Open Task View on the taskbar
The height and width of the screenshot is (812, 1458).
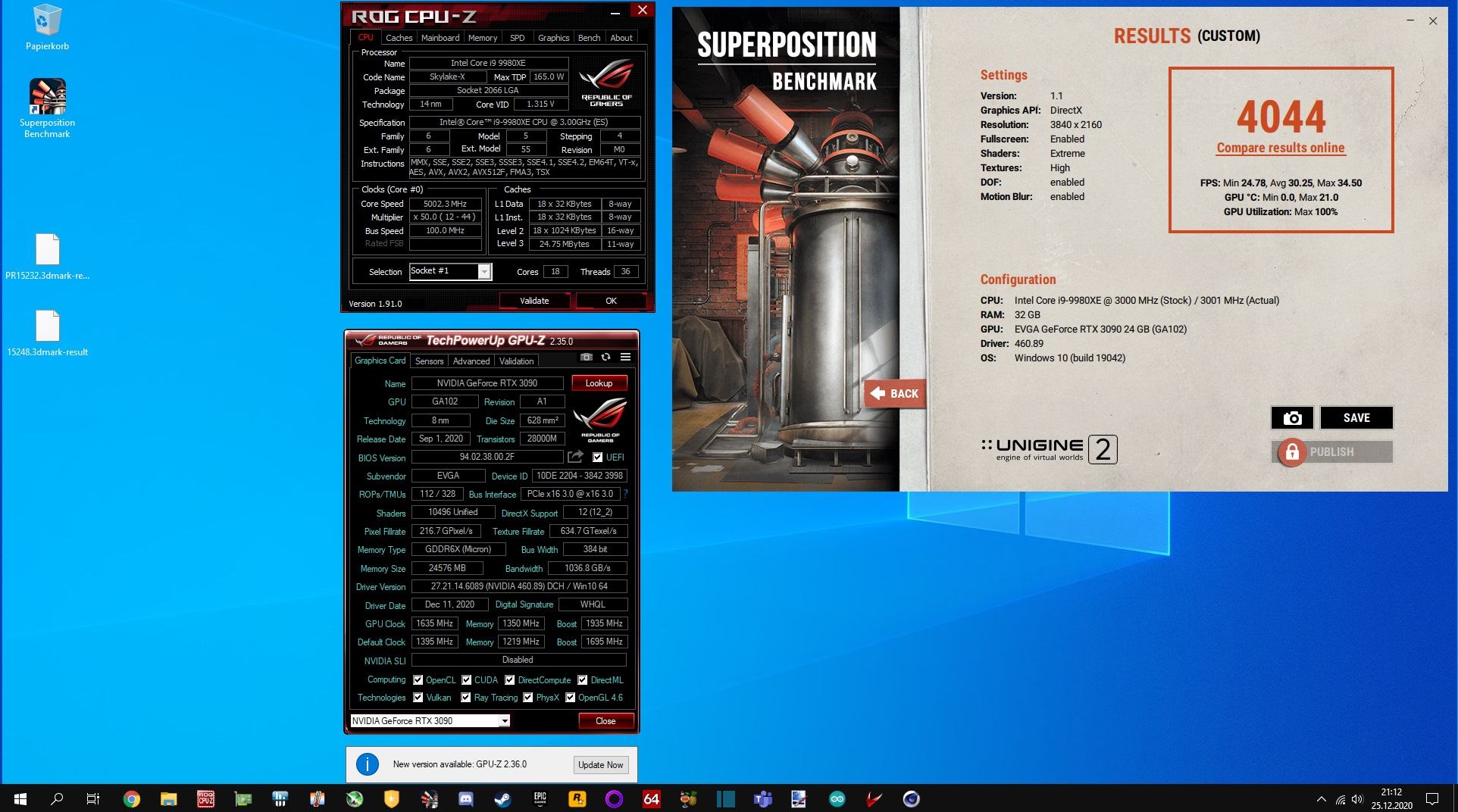coord(93,798)
